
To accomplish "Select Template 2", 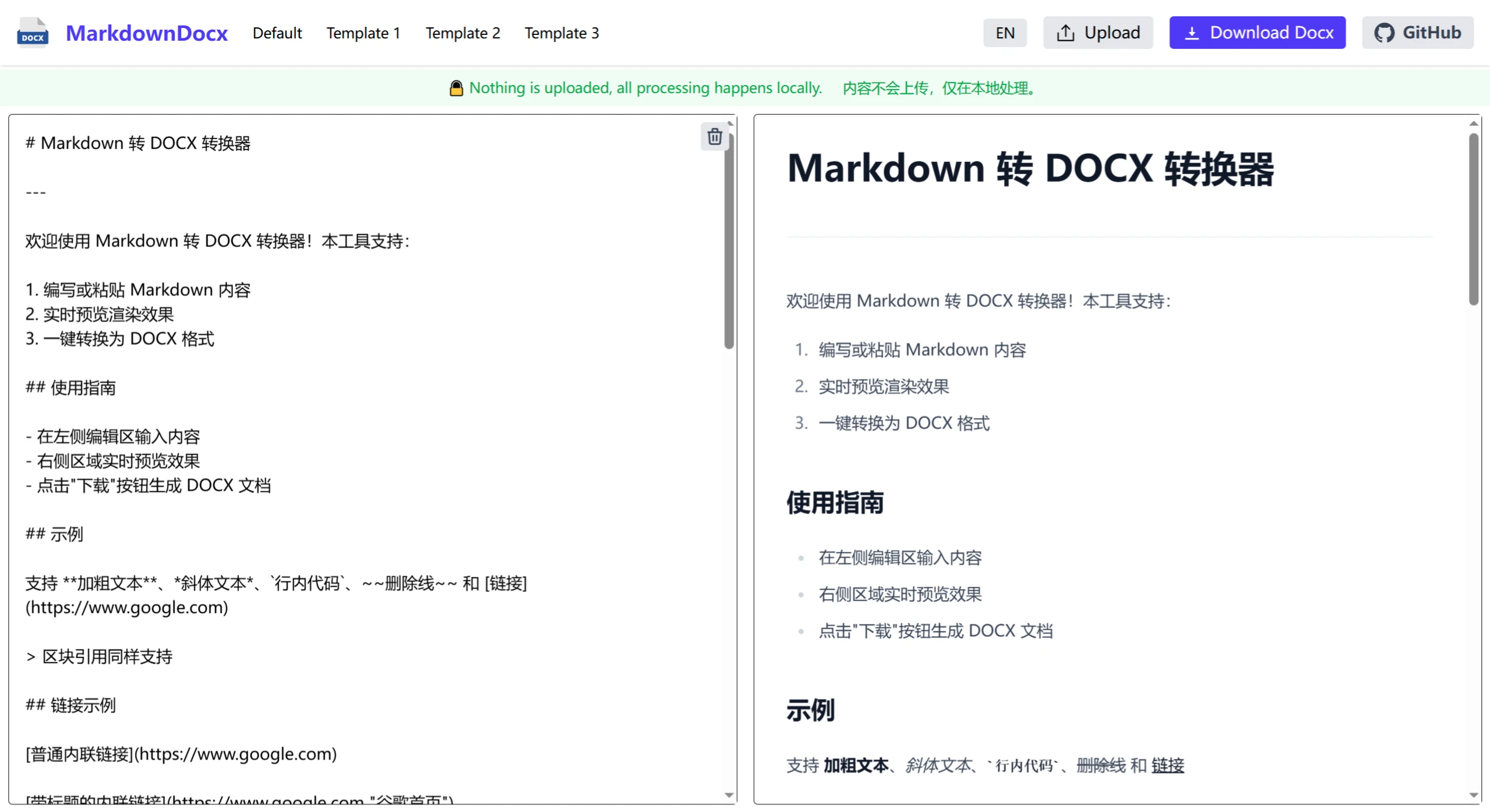I will pos(462,33).
